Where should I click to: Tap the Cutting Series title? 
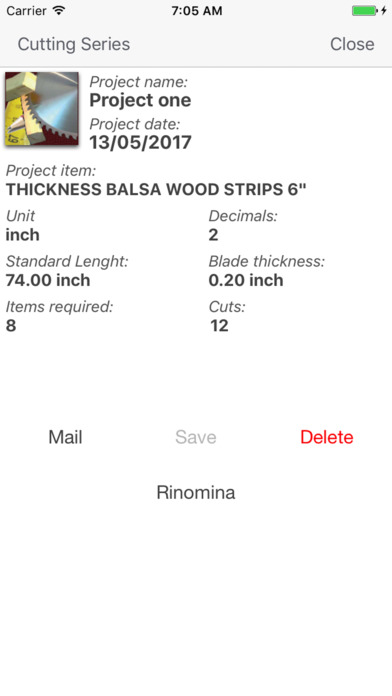point(74,44)
